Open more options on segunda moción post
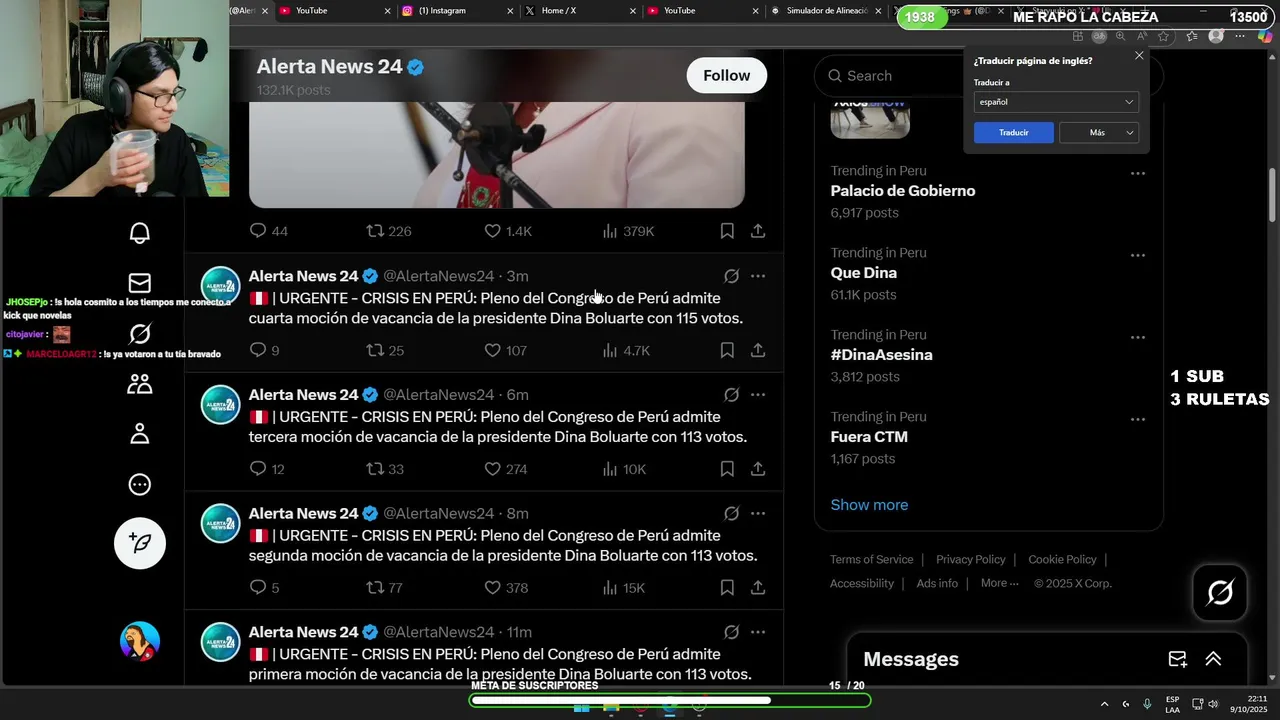This screenshot has width=1280, height=720. click(758, 513)
